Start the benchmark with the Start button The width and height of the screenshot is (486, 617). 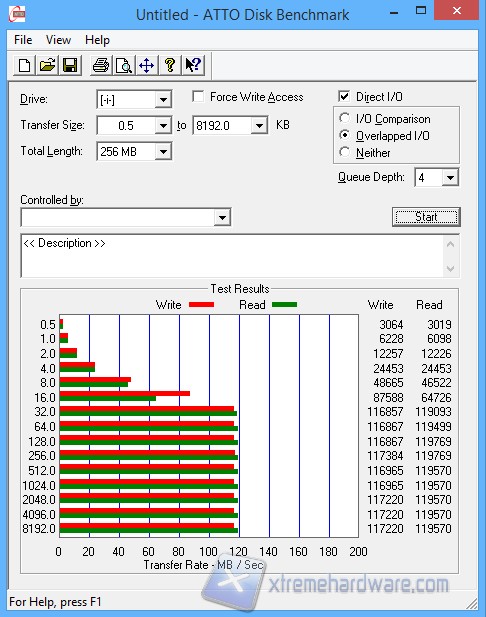(x=426, y=217)
